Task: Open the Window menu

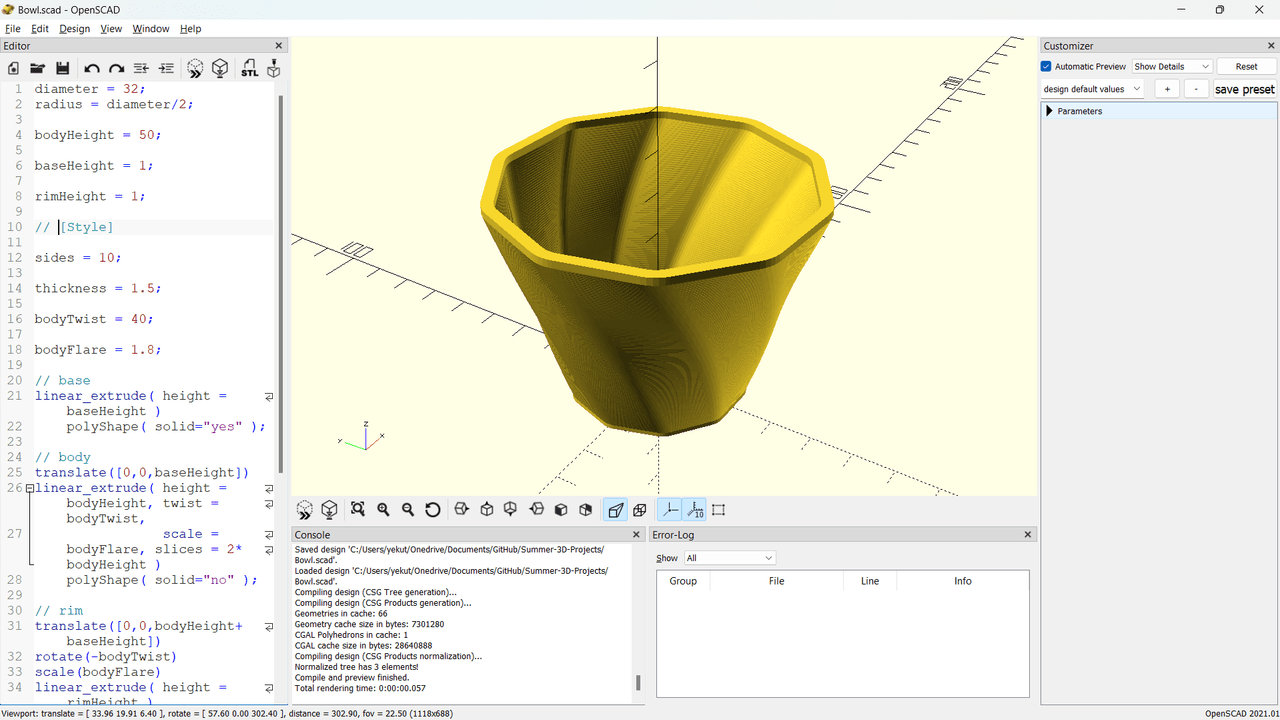Action: click(151, 29)
